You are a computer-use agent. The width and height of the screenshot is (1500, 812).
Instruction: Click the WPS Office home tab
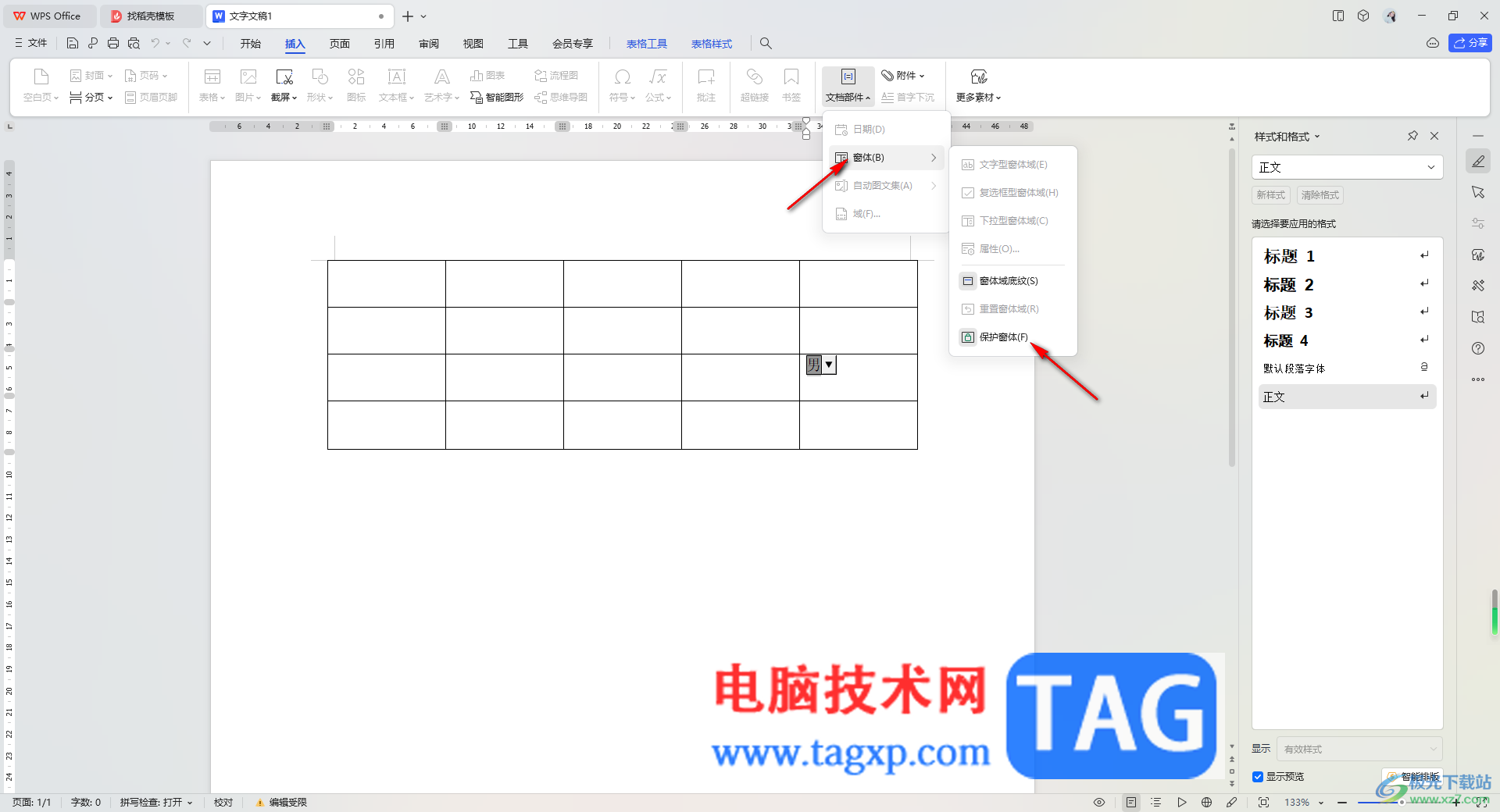tap(48, 16)
